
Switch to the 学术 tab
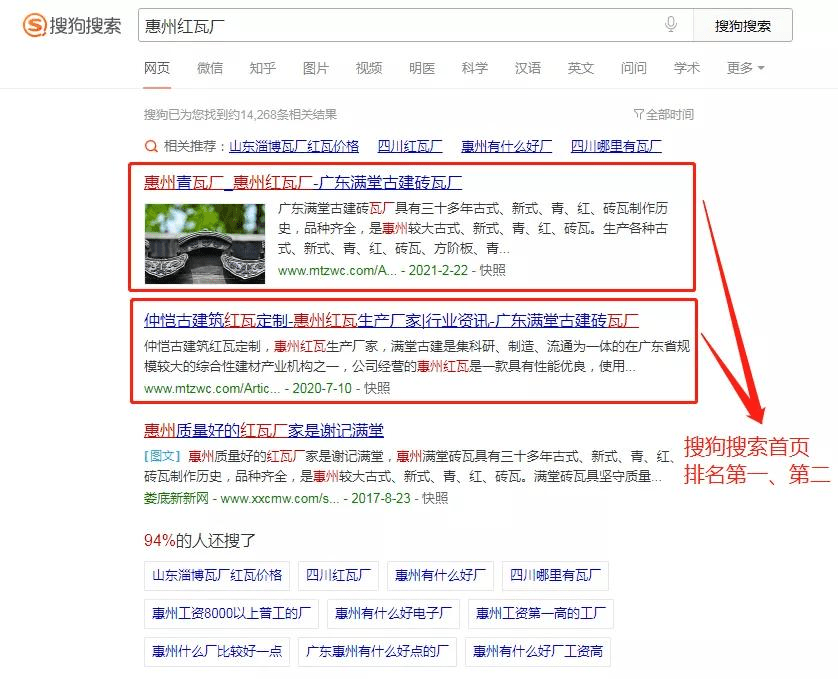point(686,68)
